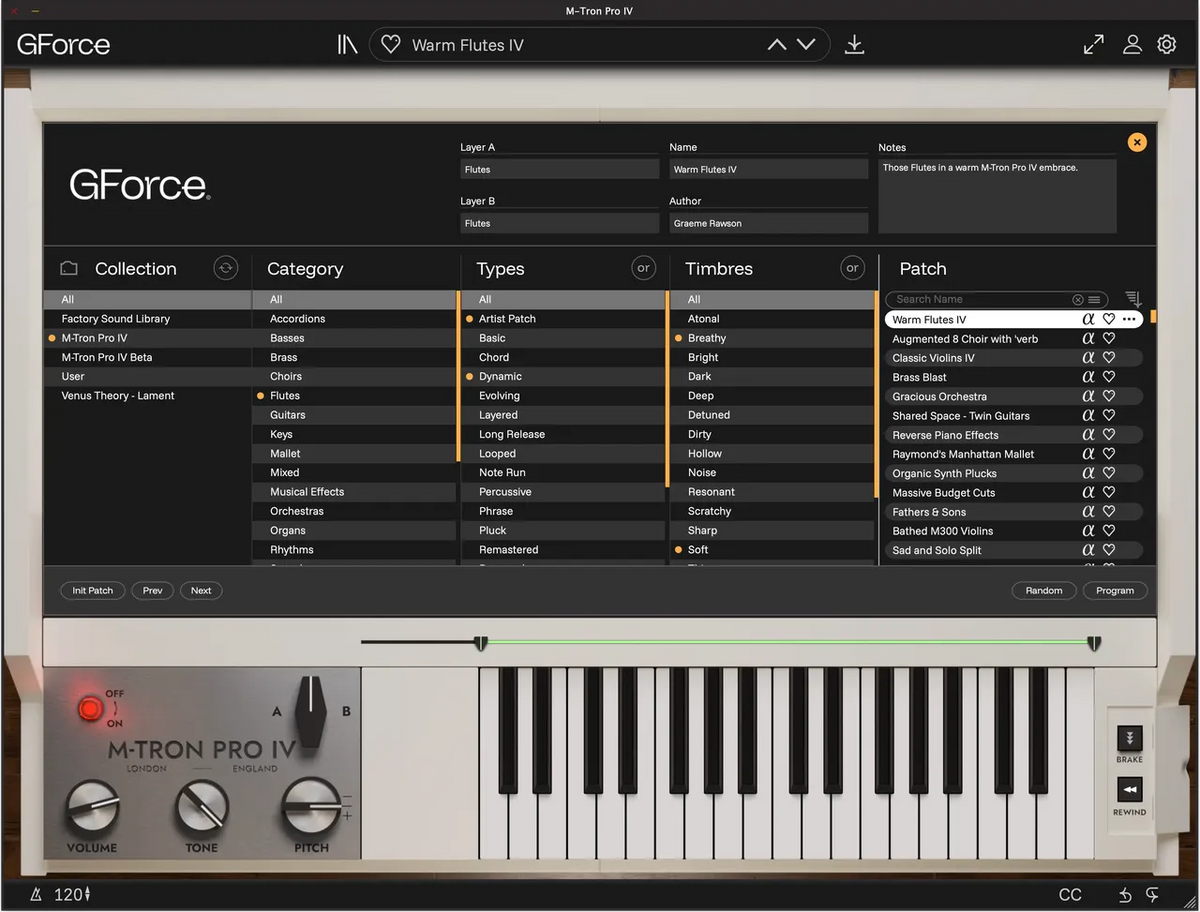The image size is (1200, 912).
Task: Open the user account icon
Action: tap(1132, 45)
